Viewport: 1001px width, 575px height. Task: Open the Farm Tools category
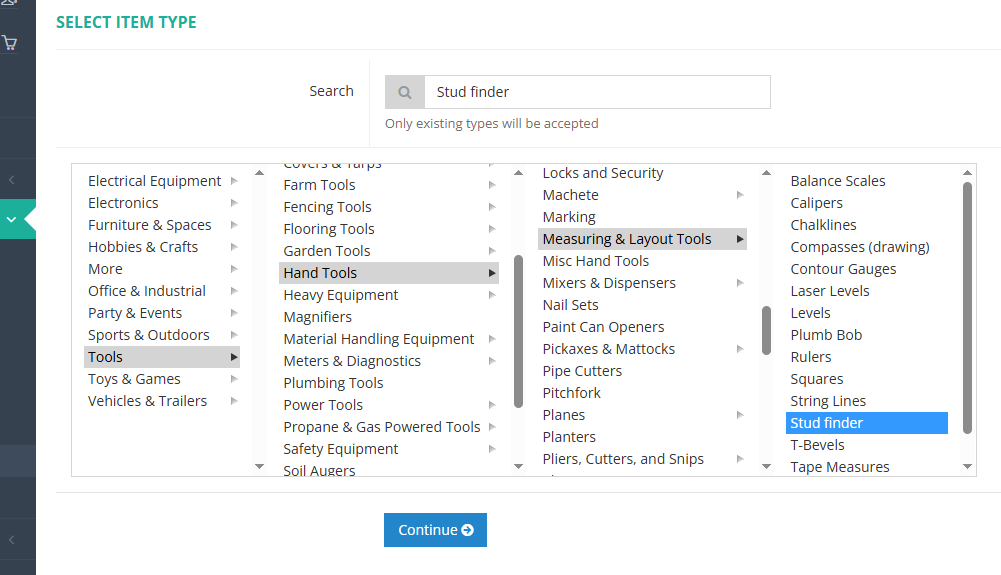(x=319, y=185)
